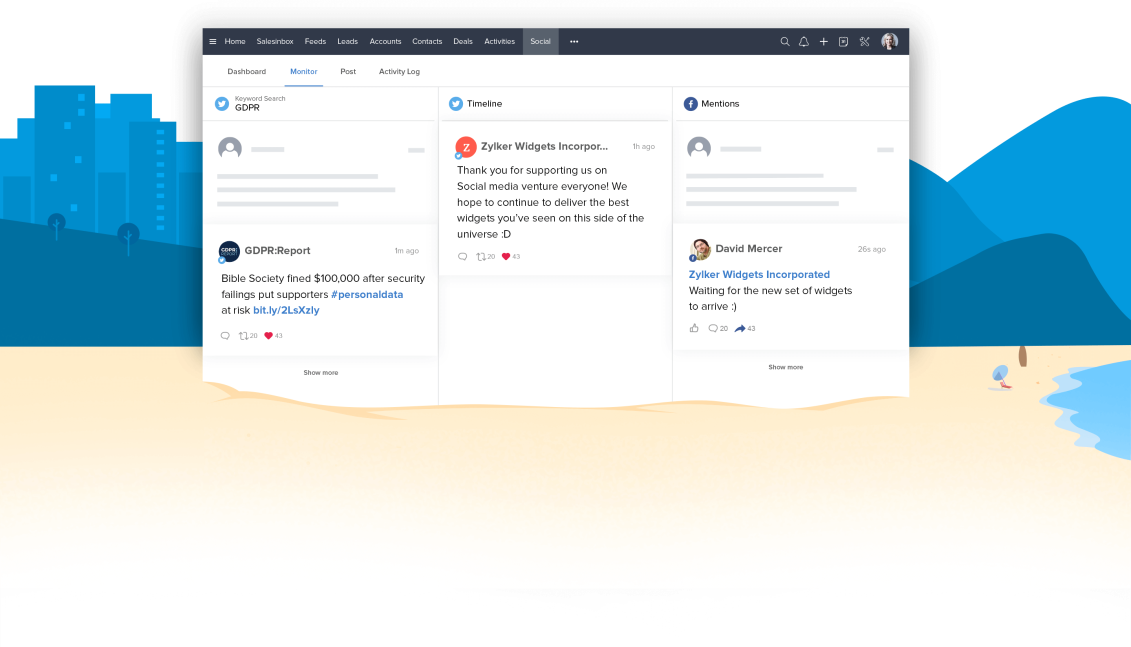Go to the Deals module
The image size is (1131, 647).
coord(463,42)
